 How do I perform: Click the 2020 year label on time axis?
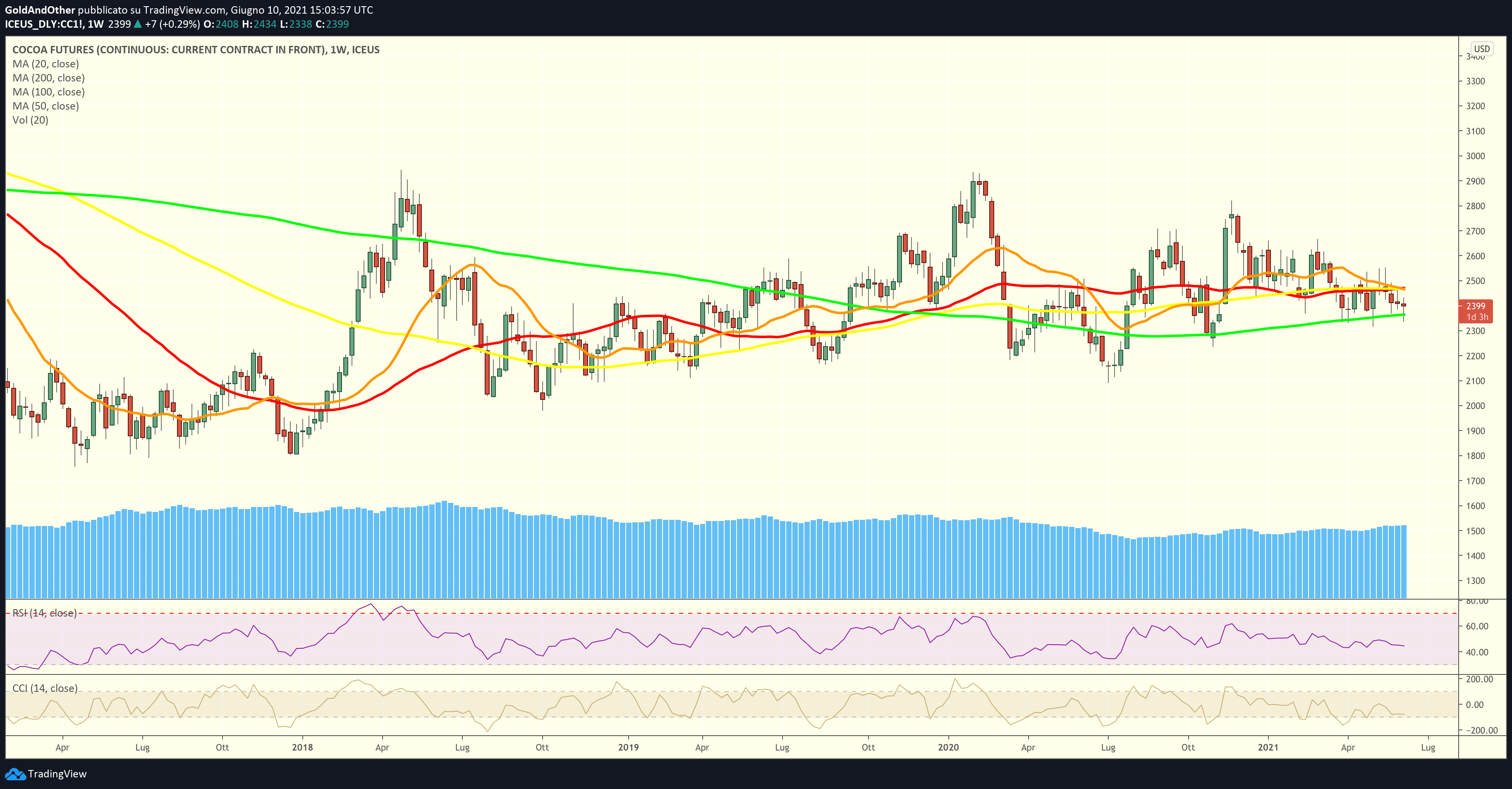948,747
